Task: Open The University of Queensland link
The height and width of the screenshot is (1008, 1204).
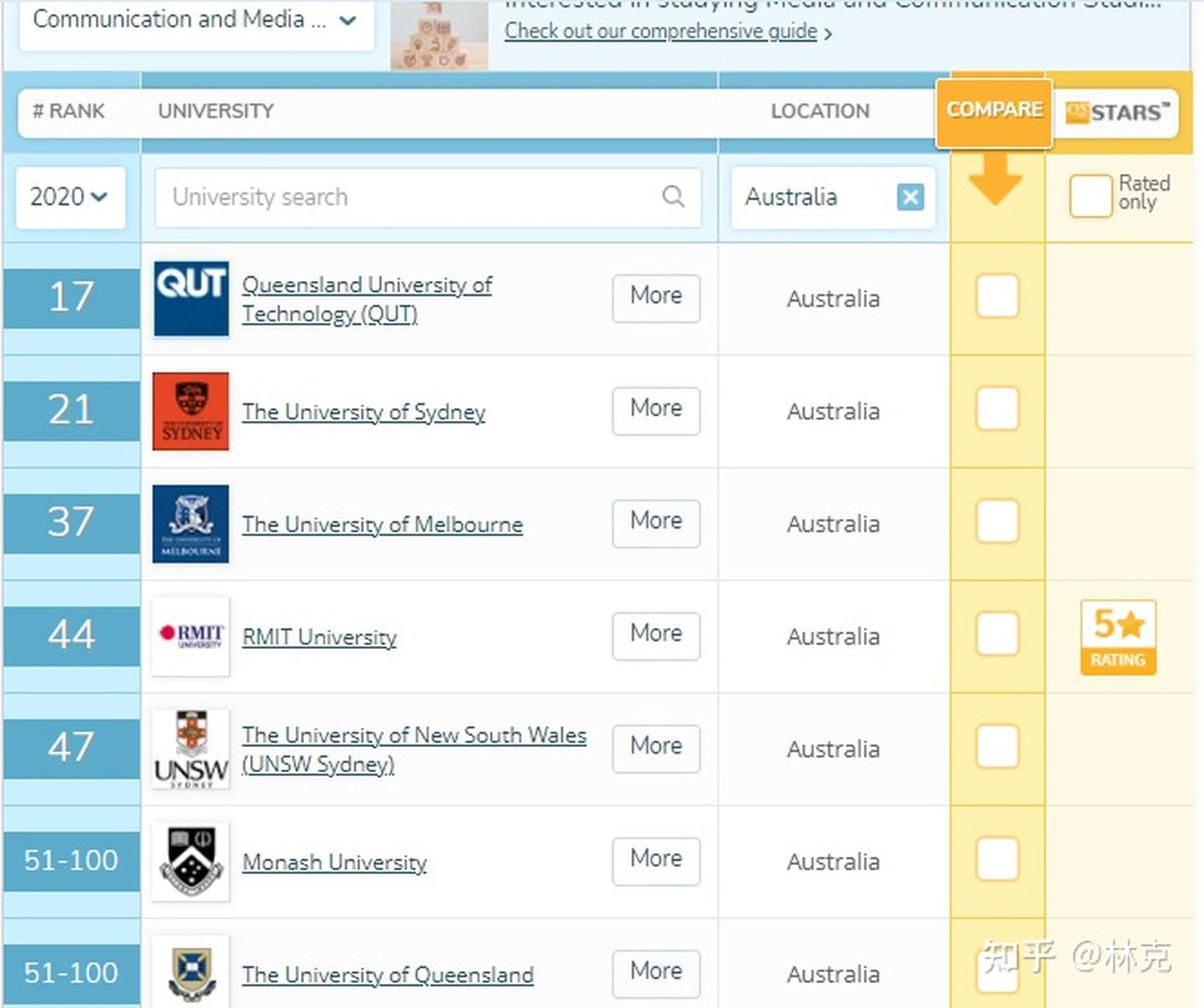Action: point(388,975)
